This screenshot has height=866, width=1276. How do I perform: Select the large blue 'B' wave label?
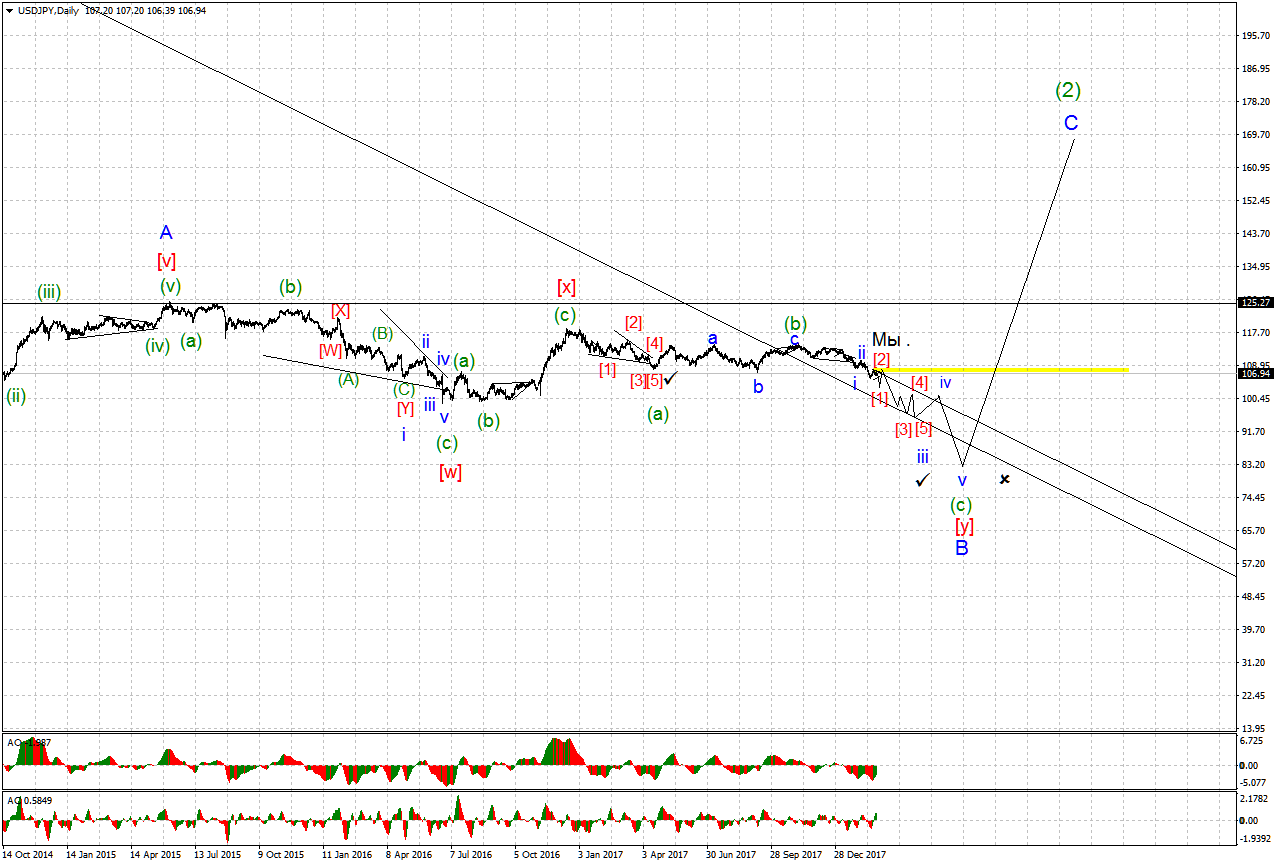(x=961, y=548)
